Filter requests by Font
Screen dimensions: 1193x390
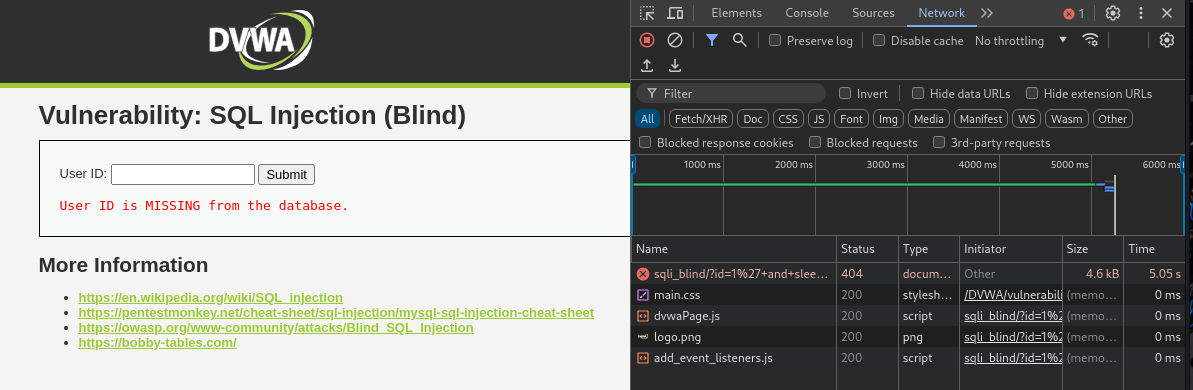click(851, 119)
